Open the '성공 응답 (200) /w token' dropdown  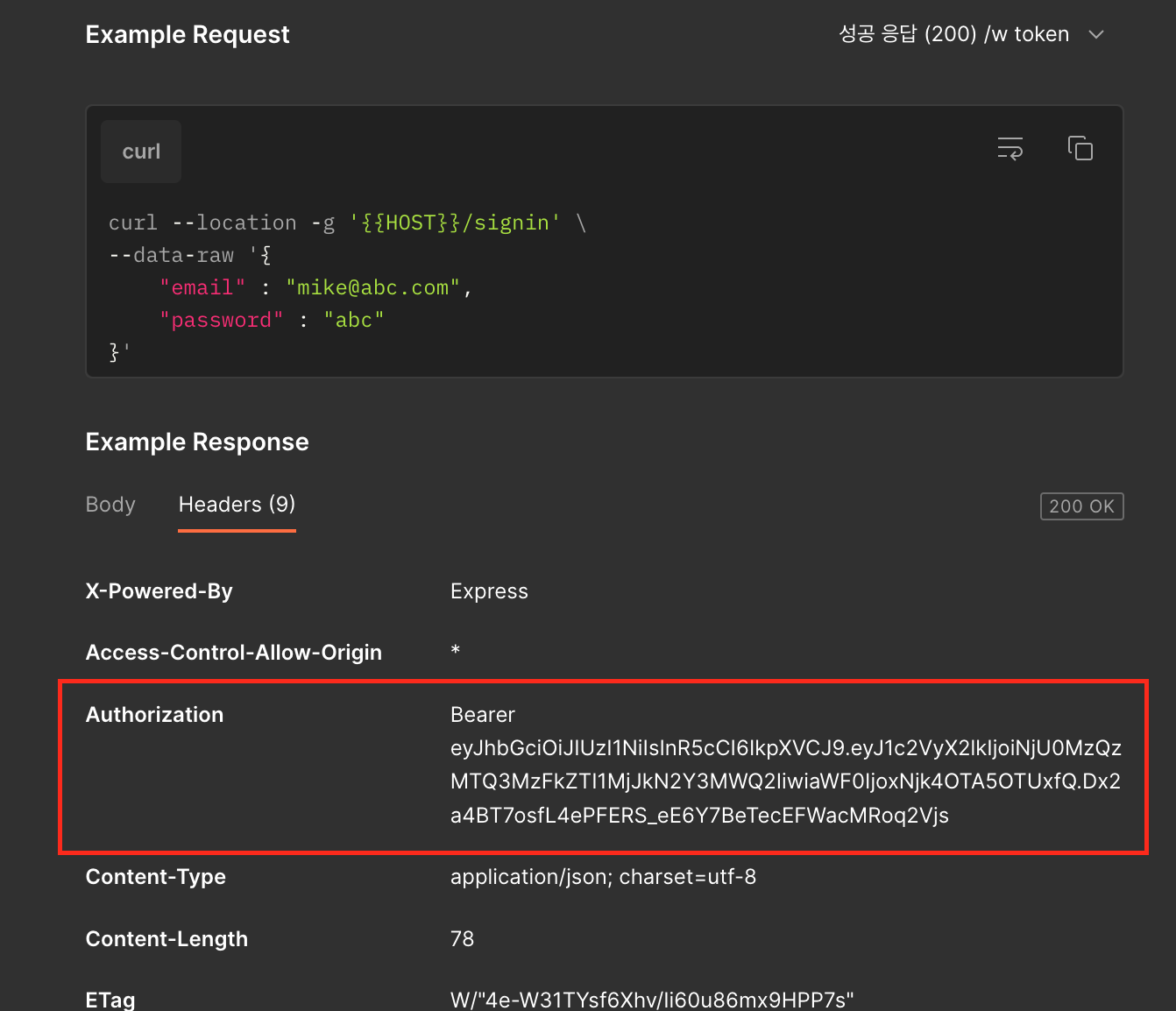971,34
